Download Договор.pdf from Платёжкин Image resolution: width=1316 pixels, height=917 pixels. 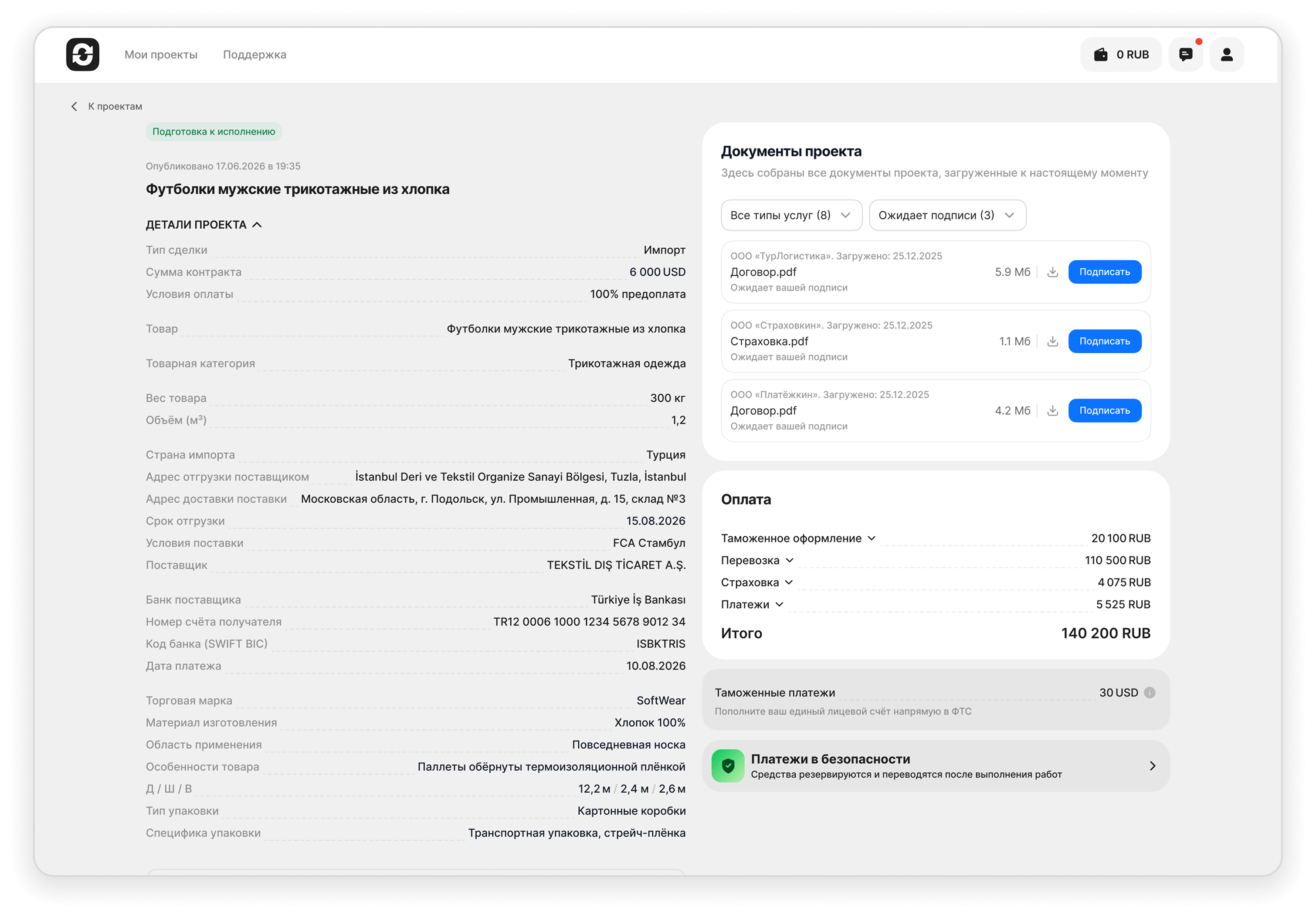pyautogui.click(x=1052, y=411)
